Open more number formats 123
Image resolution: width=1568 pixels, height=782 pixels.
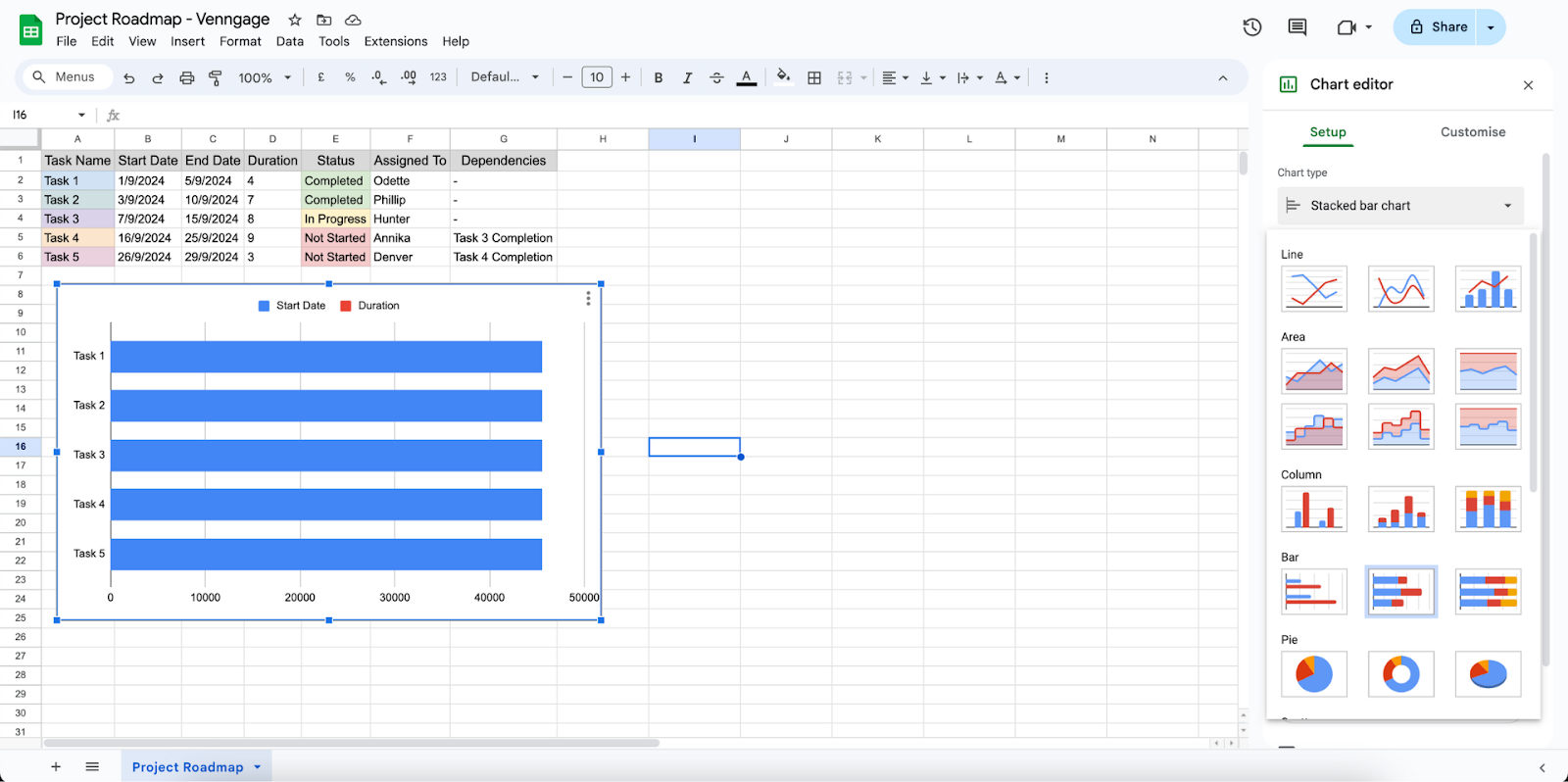(438, 77)
